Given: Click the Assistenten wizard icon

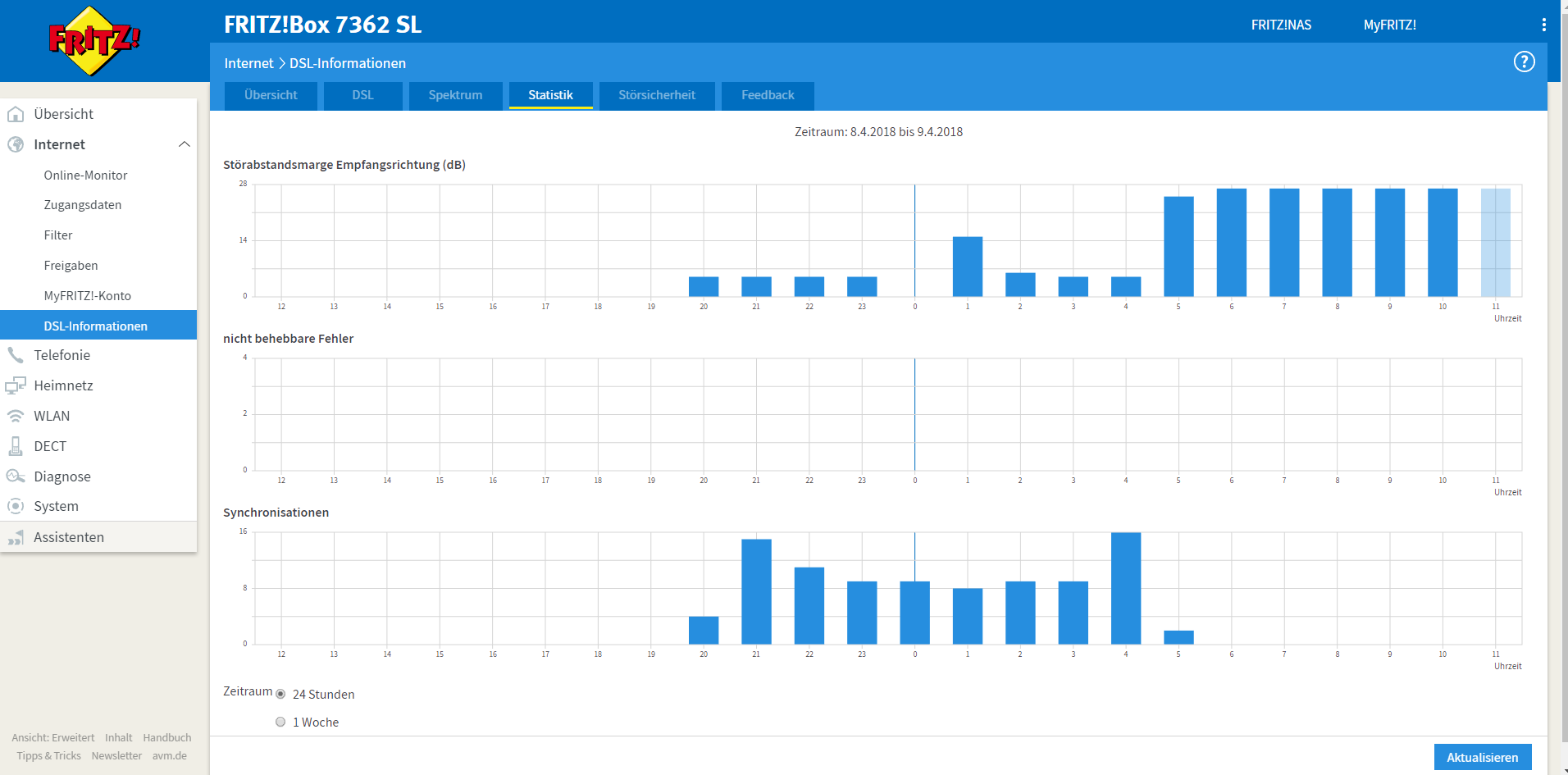Looking at the screenshot, I should coord(16,537).
